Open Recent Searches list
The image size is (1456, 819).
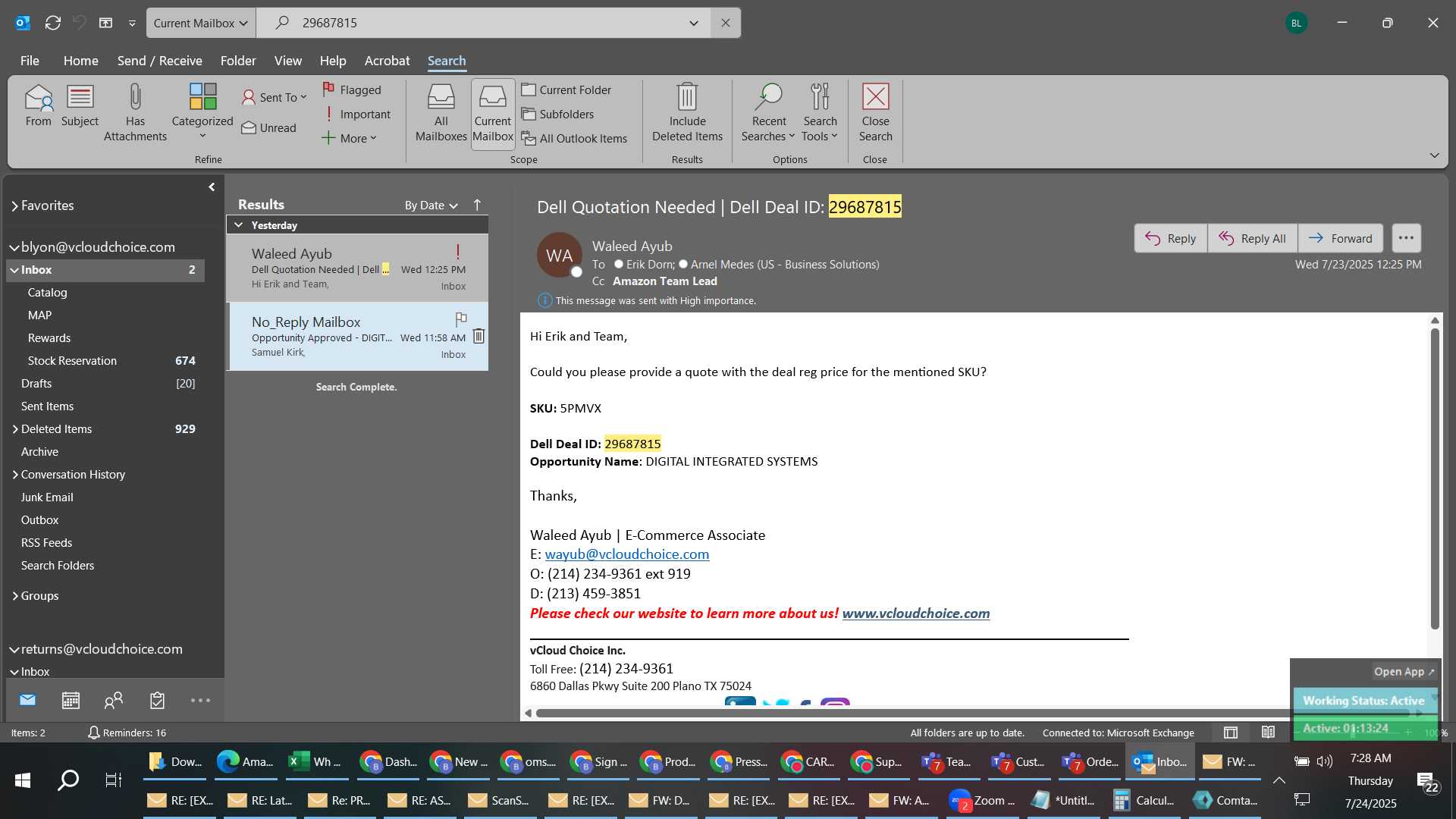[768, 113]
